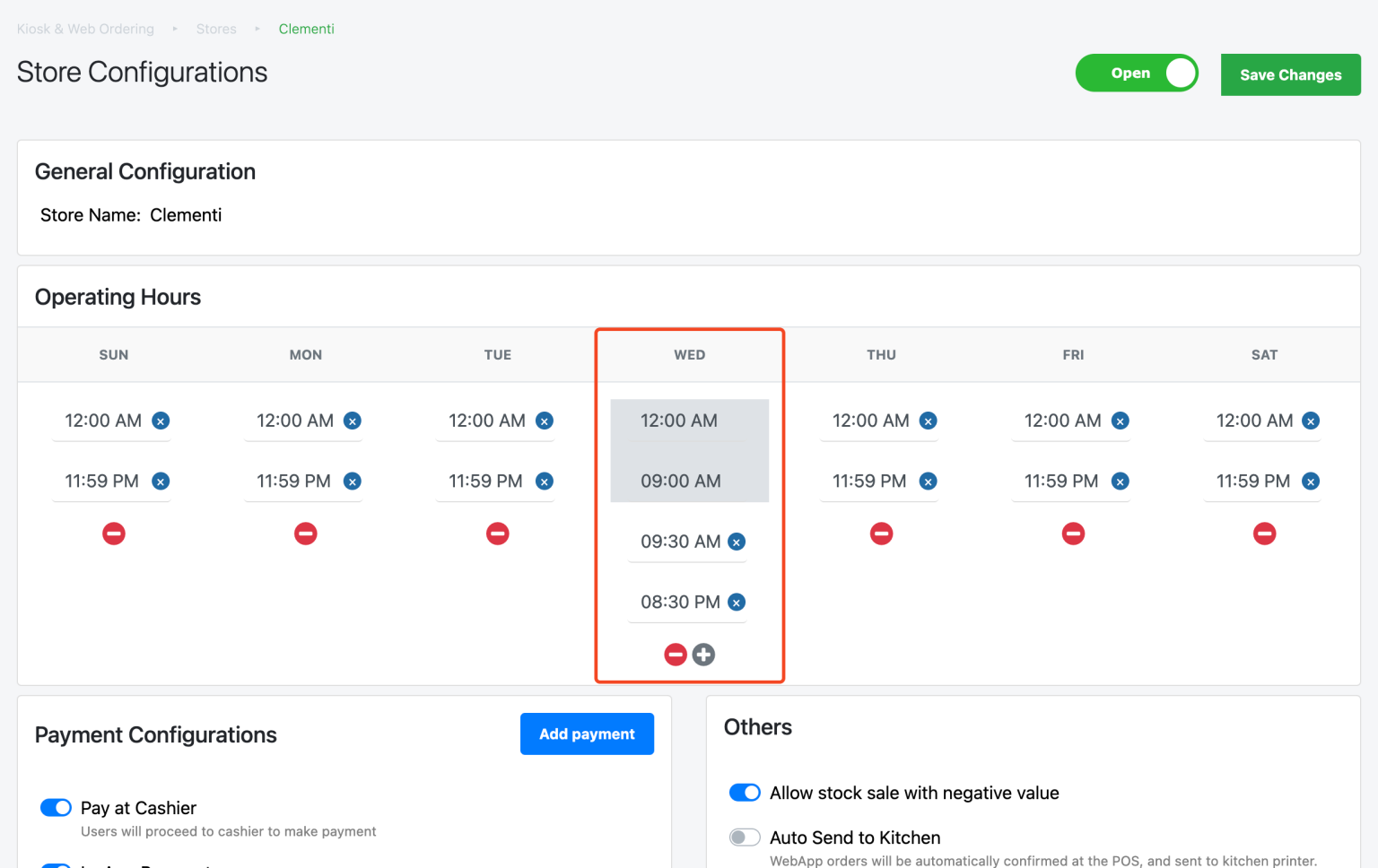This screenshot has height=868, width=1378.
Task: Disable Pay at Cashier
Action: coord(55,807)
